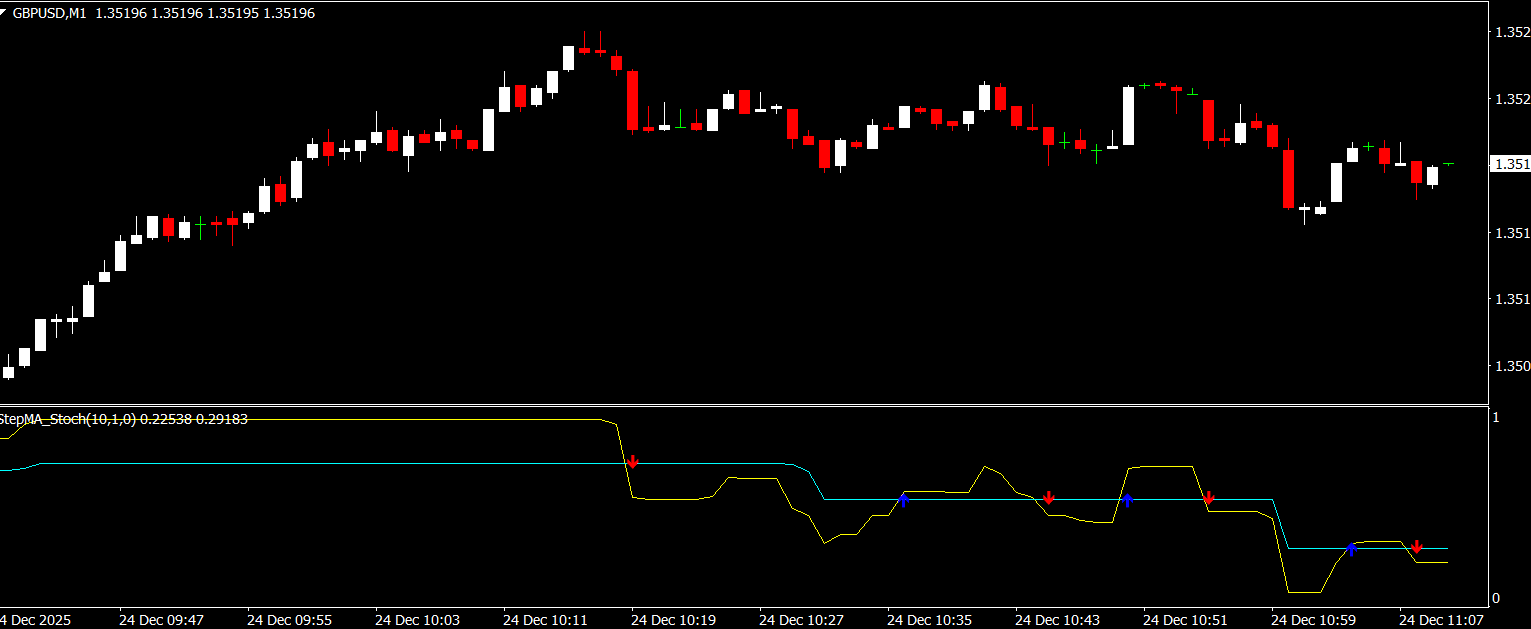The width and height of the screenshot is (1531, 629).
Task: Click the indicator scale value 1
Action: (x=1496, y=417)
